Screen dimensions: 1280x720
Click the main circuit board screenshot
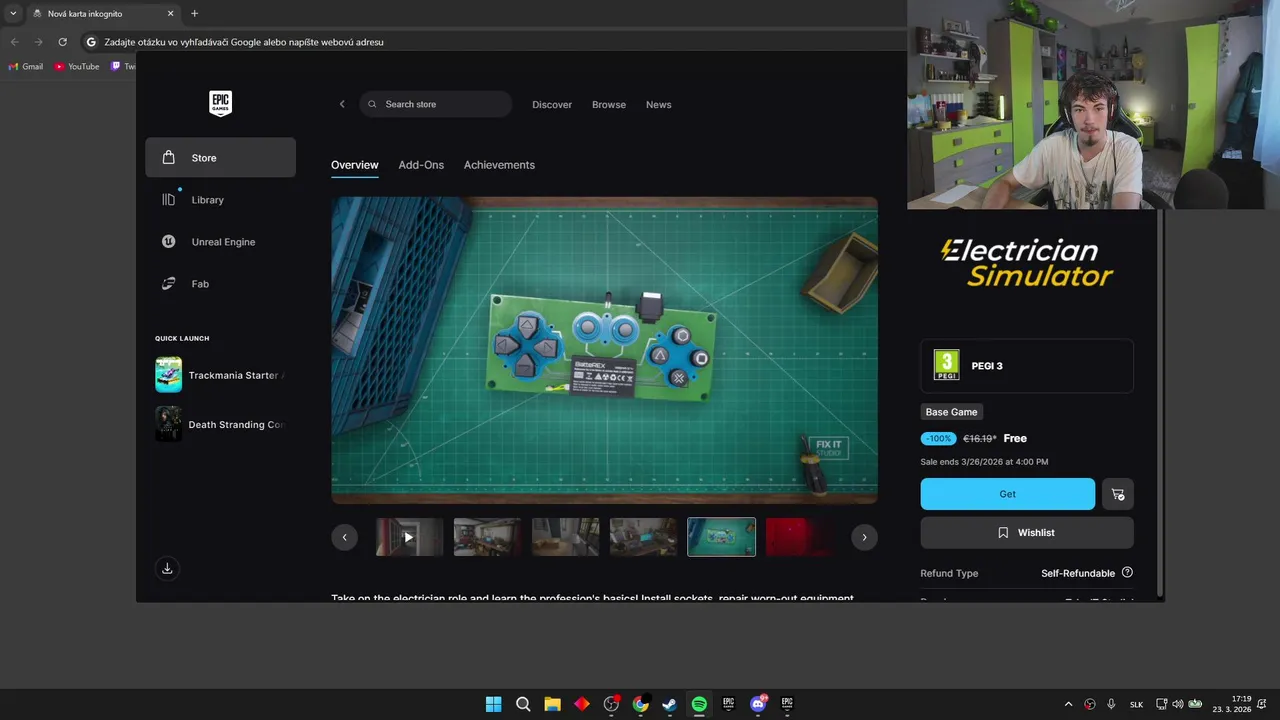[x=605, y=350]
